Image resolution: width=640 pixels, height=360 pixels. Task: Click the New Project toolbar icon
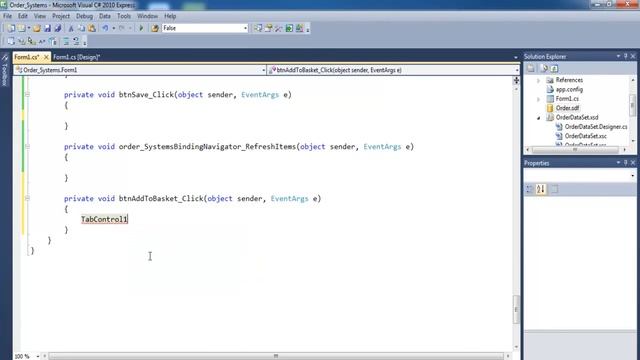click(x=11, y=28)
